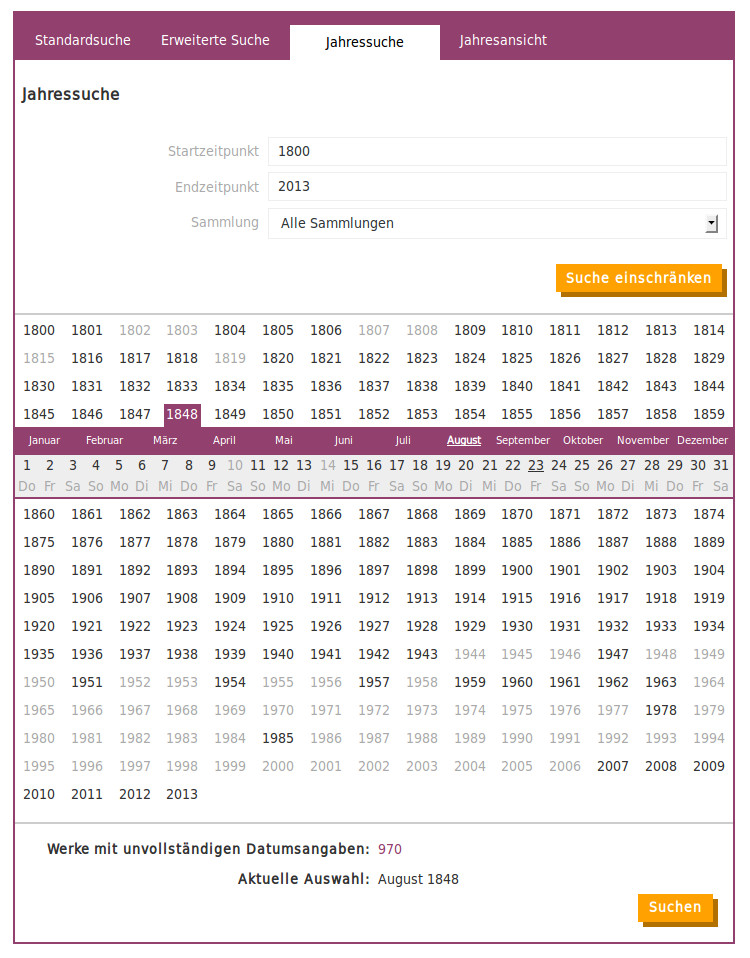Image resolution: width=750 pixels, height=958 pixels.
Task: Open the Sammlung dropdown Alle Sammlungen
Action: click(497, 223)
